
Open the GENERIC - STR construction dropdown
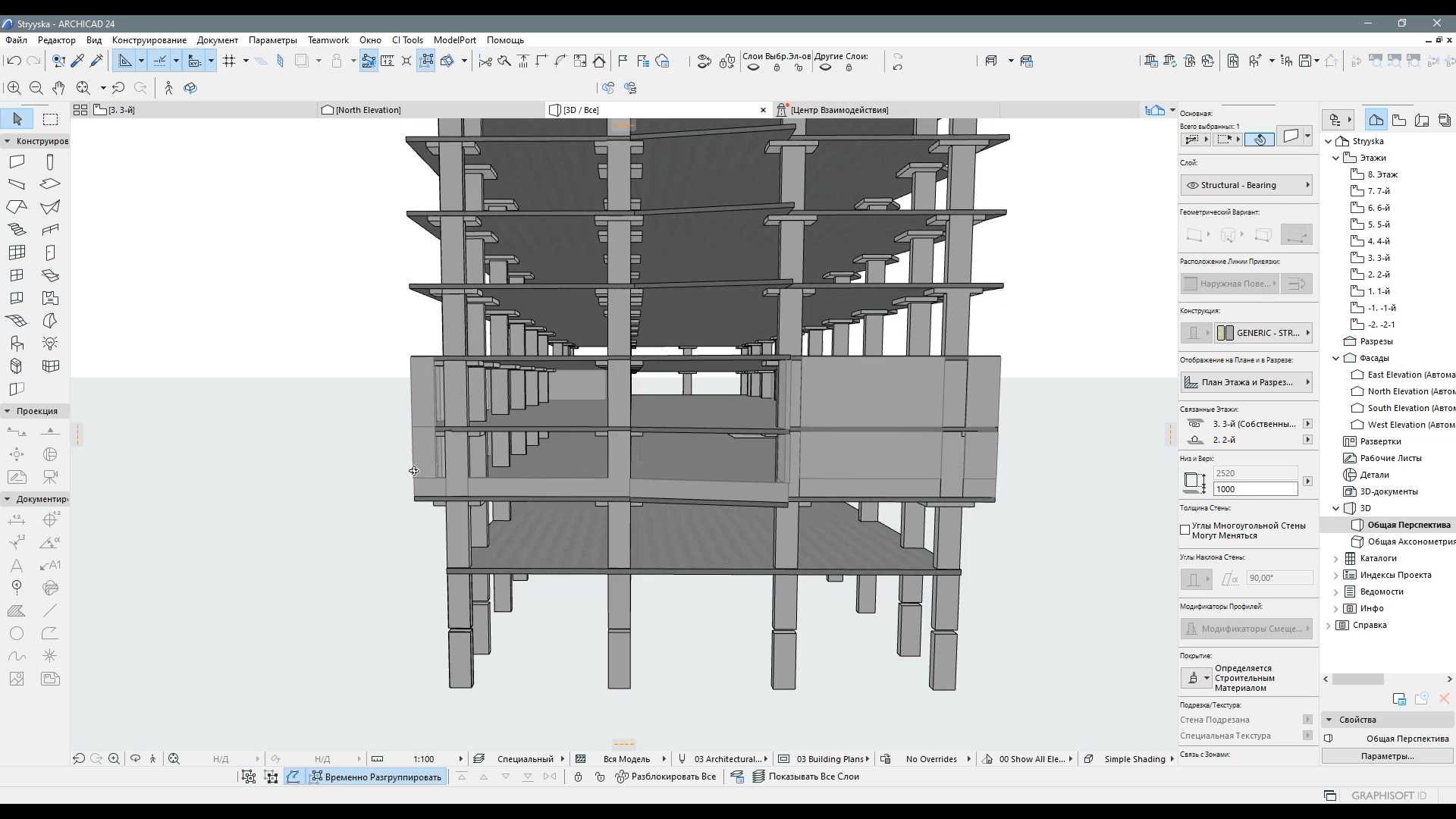coord(1263,333)
